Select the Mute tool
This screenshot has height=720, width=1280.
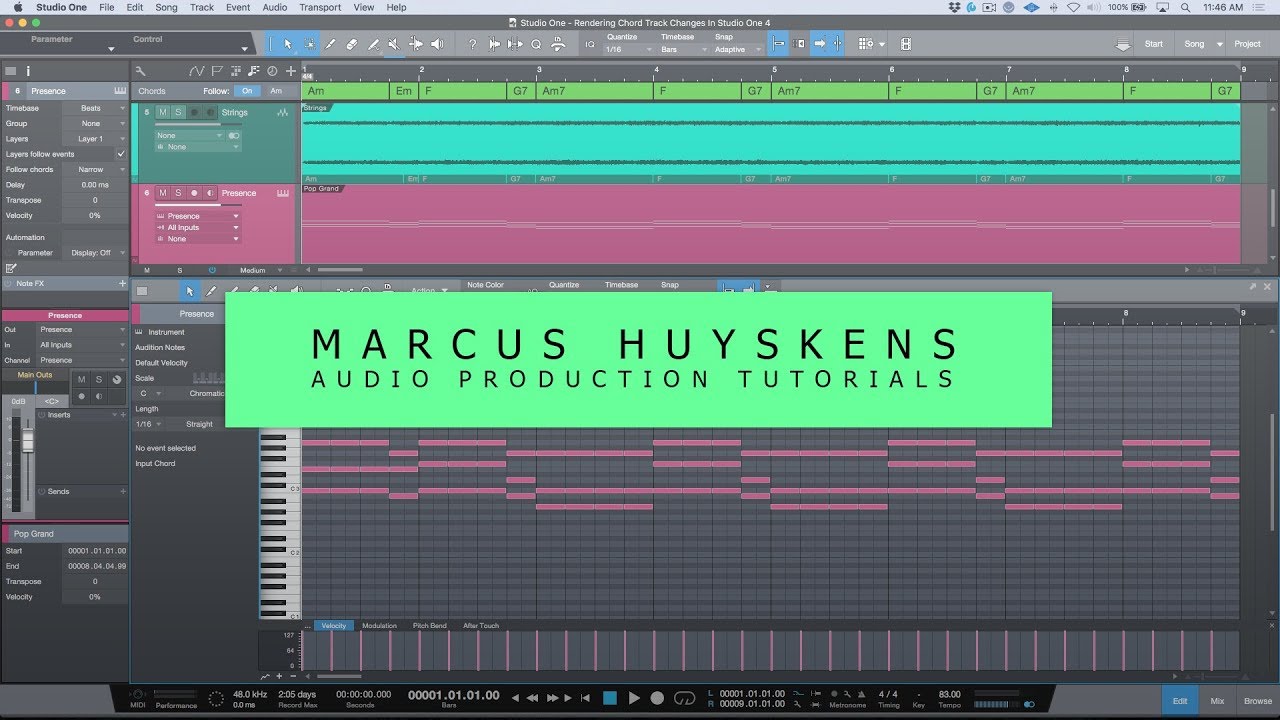point(394,44)
